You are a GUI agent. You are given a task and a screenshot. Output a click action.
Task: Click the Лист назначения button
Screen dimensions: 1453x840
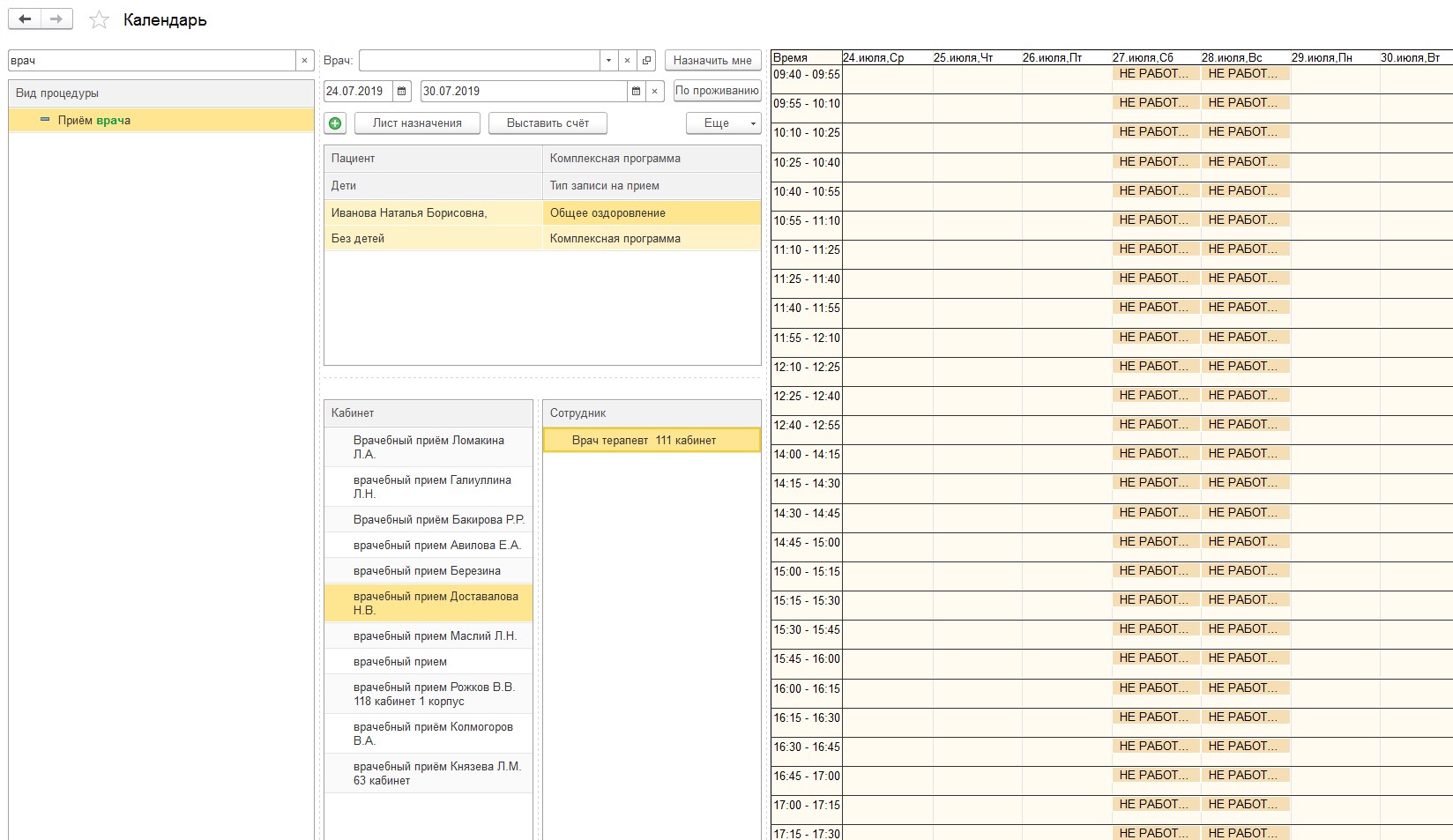click(x=417, y=123)
